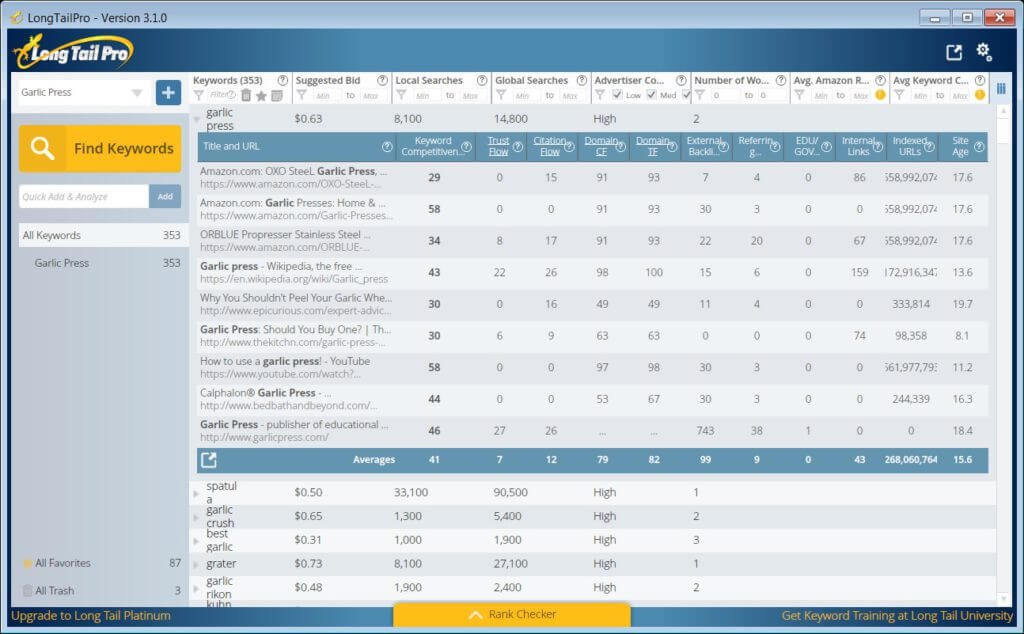Click the filter funnel under Suggested Bid

pyautogui.click(x=302, y=95)
